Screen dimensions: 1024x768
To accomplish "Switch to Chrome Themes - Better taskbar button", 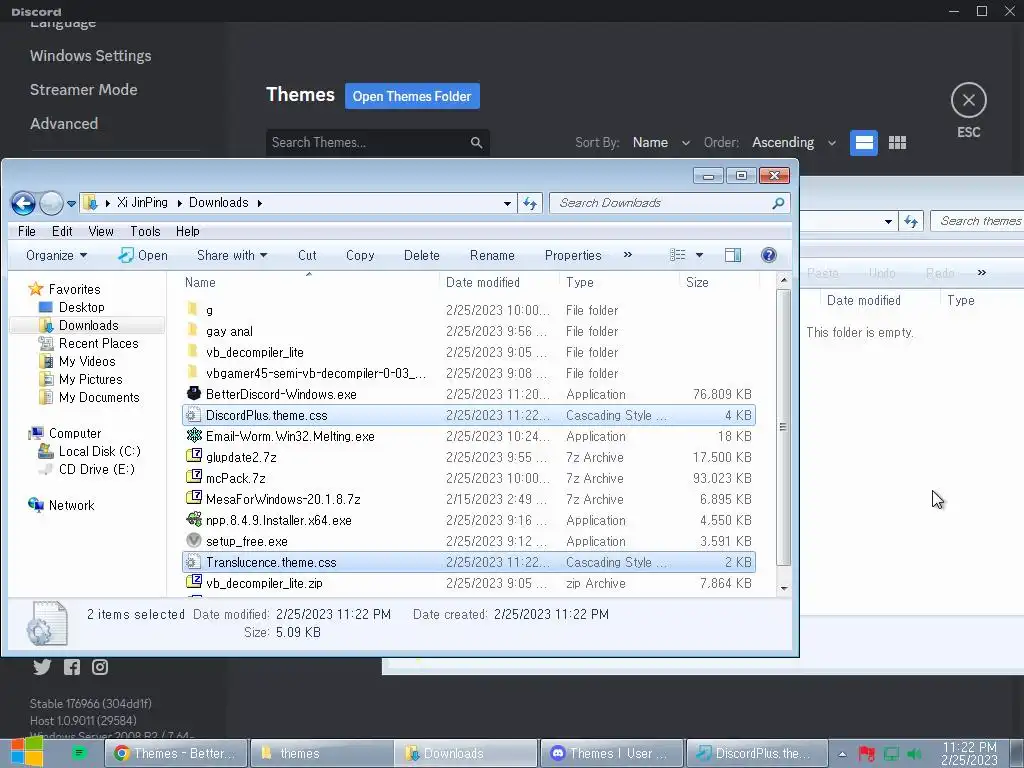I will click(176, 754).
